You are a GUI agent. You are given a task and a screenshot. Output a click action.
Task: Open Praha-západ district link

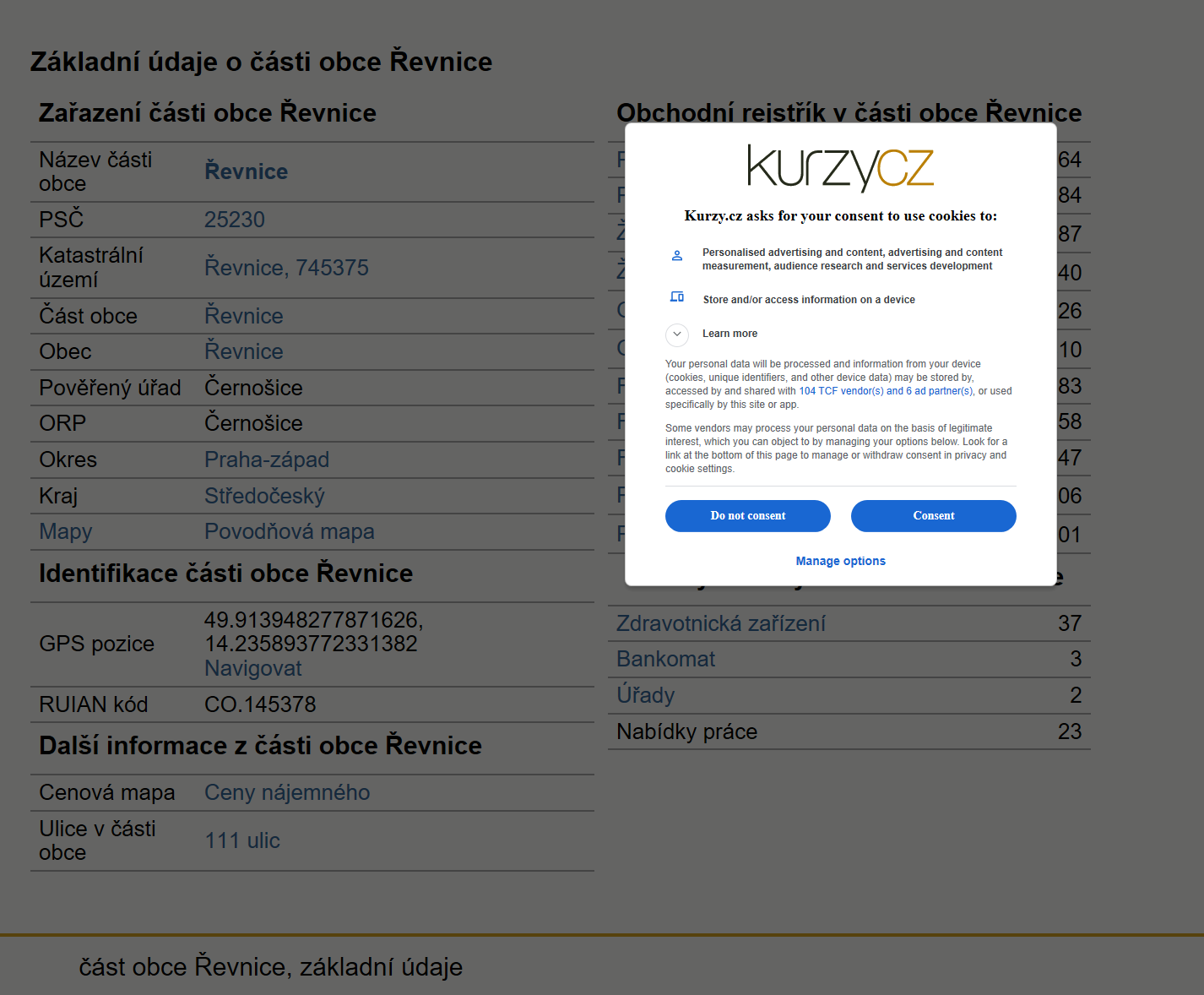pyautogui.click(x=267, y=459)
